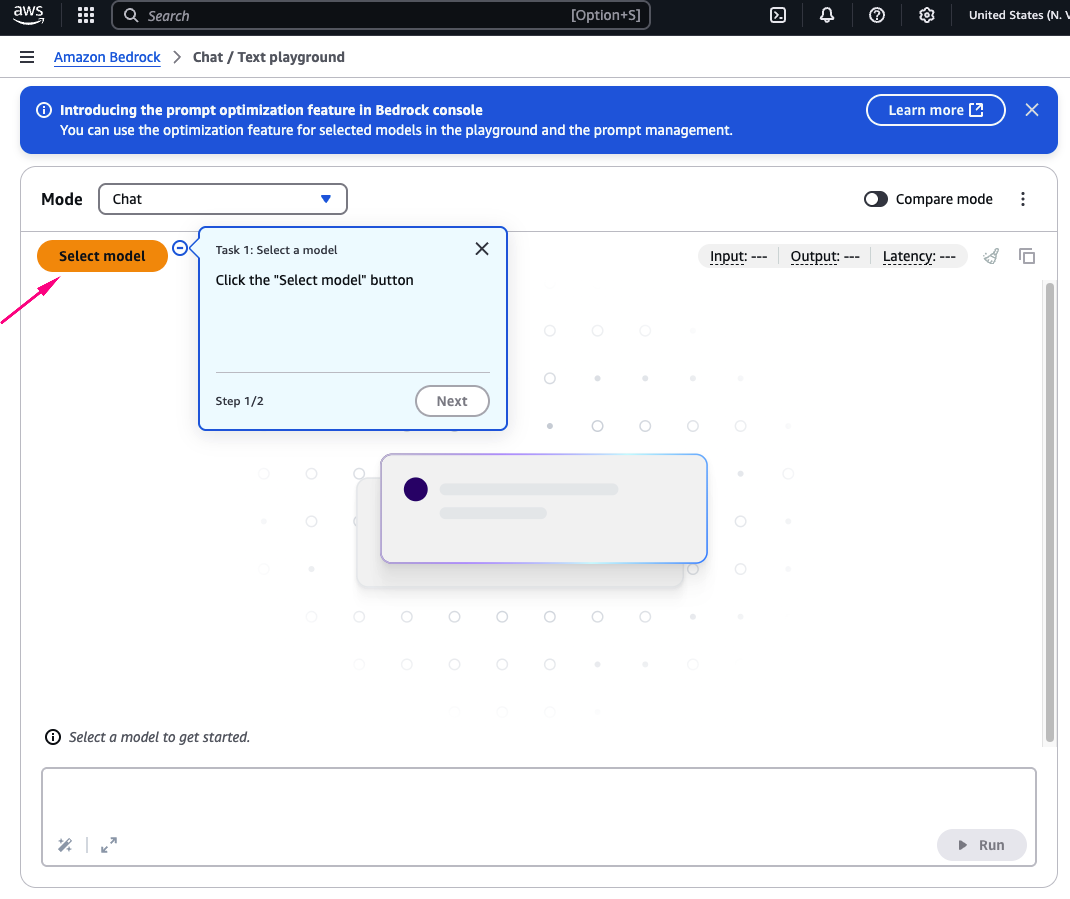This screenshot has height=899, width=1070.
Task: Open the AWS services grid menu
Action: [86, 16]
